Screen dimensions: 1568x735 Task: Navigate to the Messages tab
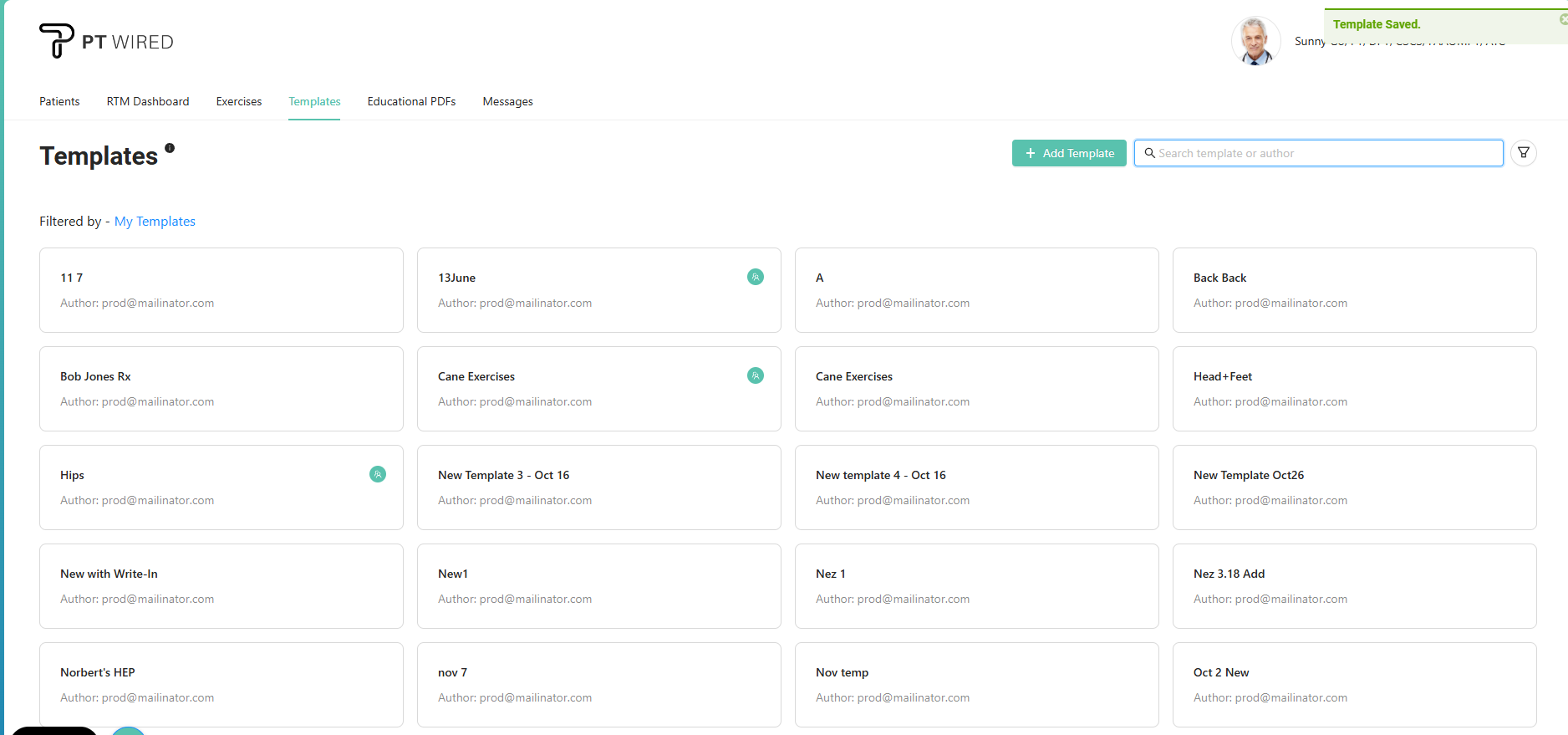(507, 101)
